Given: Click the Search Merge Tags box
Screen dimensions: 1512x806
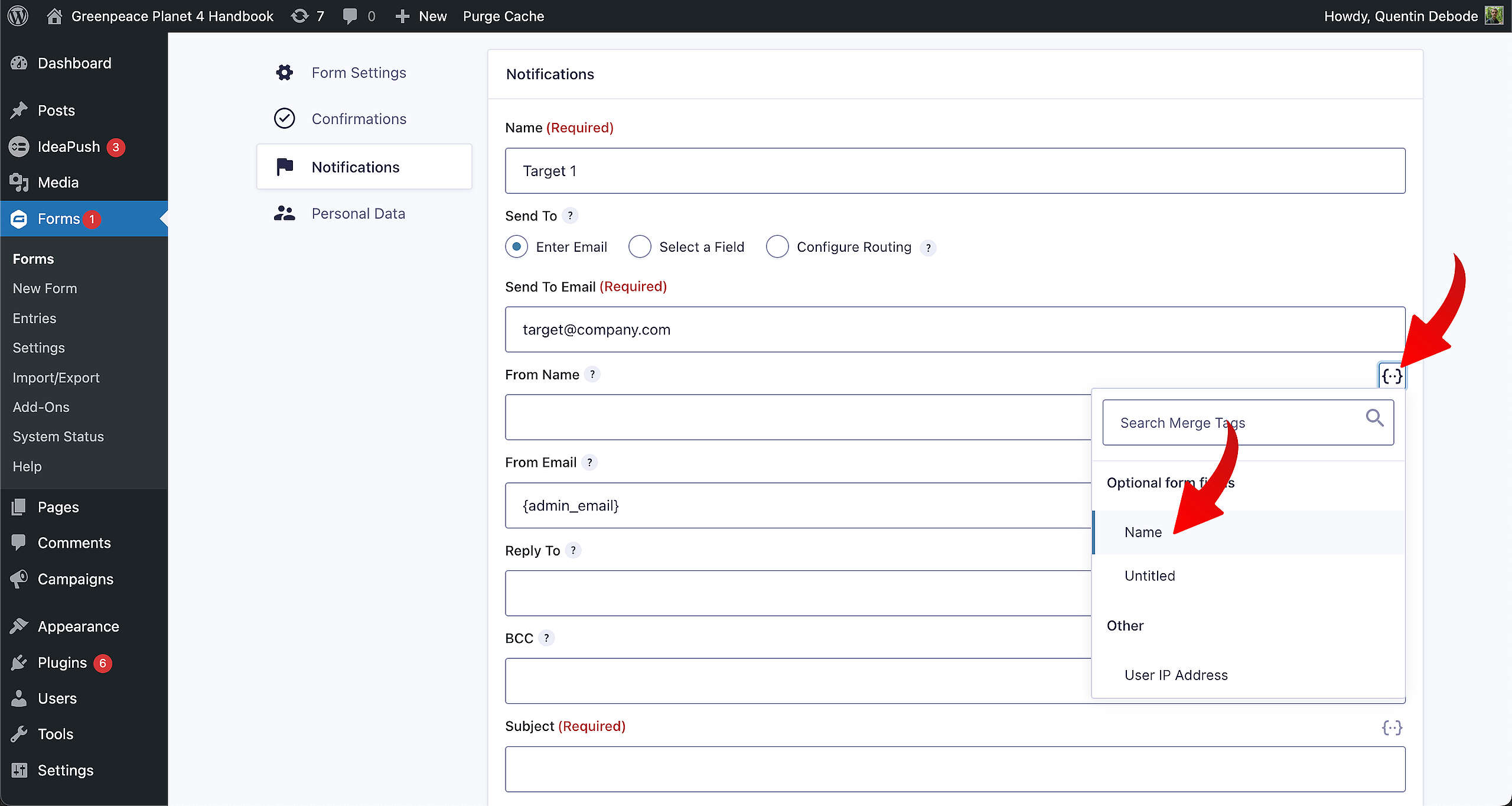Looking at the screenshot, I should [x=1248, y=422].
